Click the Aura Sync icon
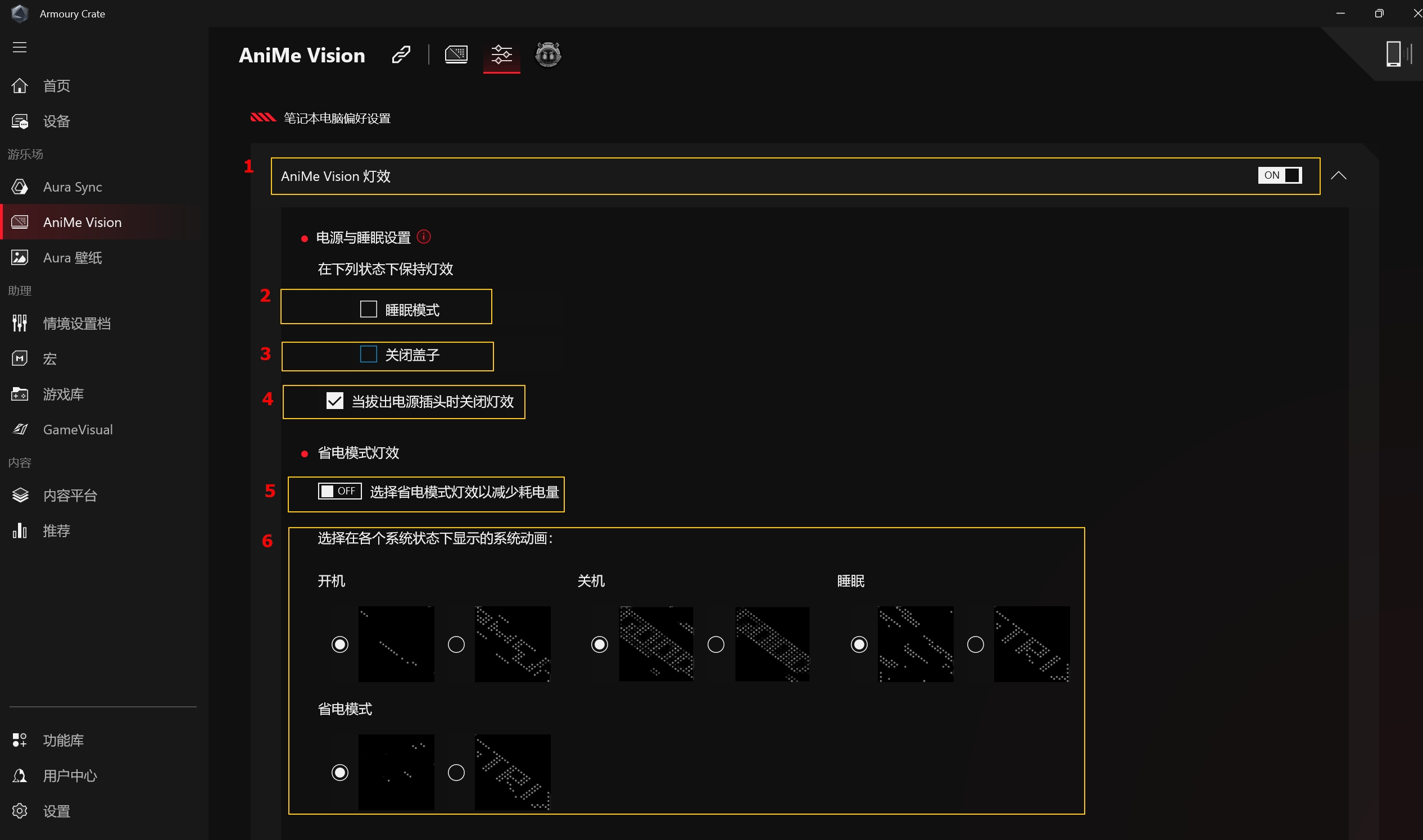This screenshot has height=840, width=1423. (x=20, y=187)
